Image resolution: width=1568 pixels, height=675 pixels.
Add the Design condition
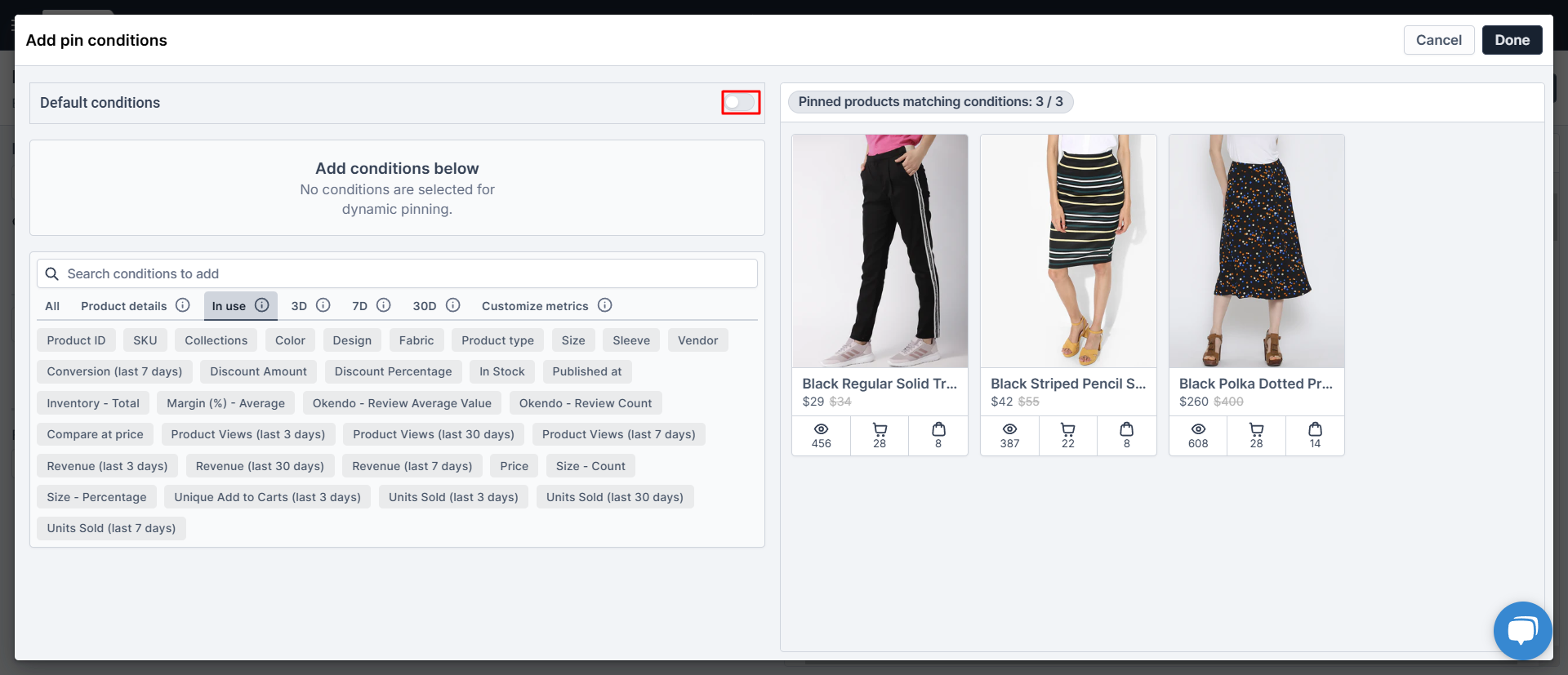coord(352,340)
